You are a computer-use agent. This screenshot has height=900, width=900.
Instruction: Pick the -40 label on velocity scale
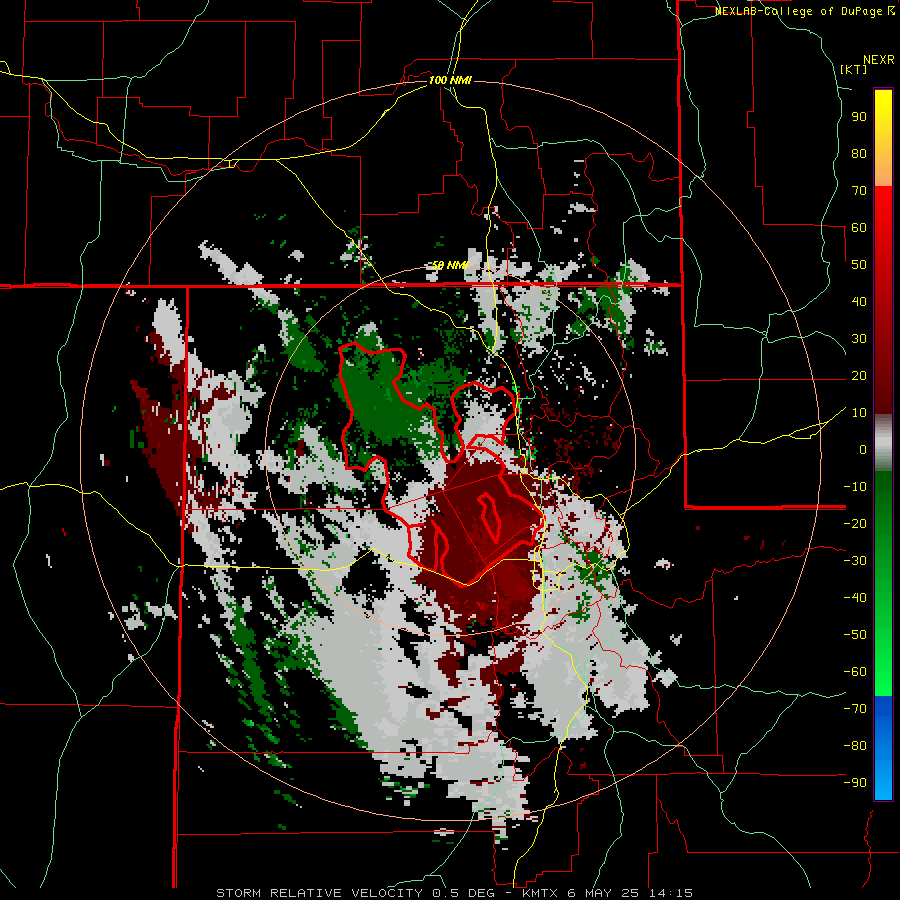pyautogui.click(x=855, y=598)
